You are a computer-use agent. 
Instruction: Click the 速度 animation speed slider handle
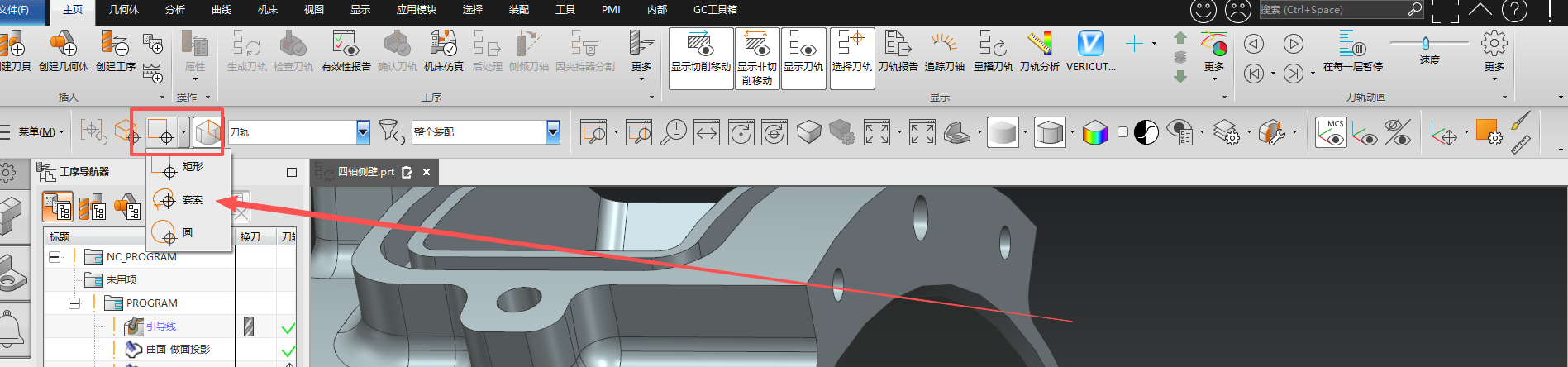(x=1425, y=43)
